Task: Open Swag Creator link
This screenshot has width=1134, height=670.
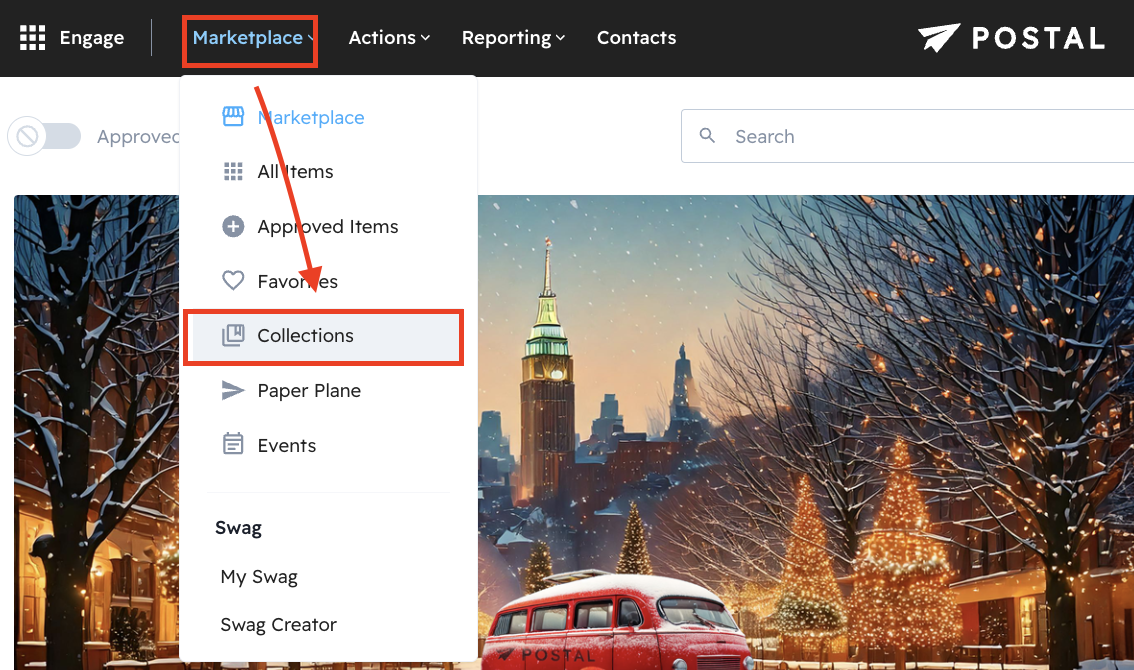Action: (x=278, y=625)
